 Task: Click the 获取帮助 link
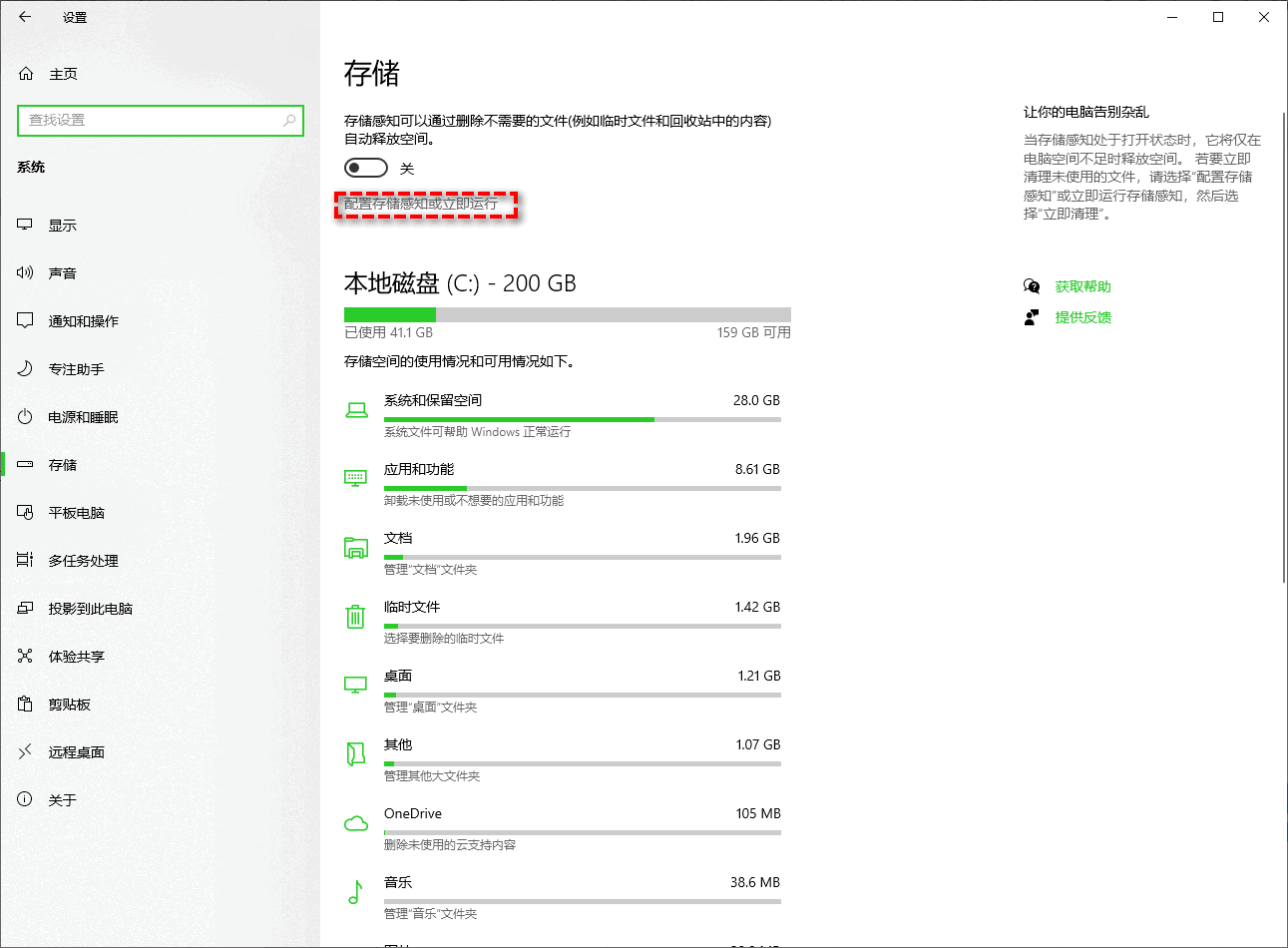coord(1082,285)
